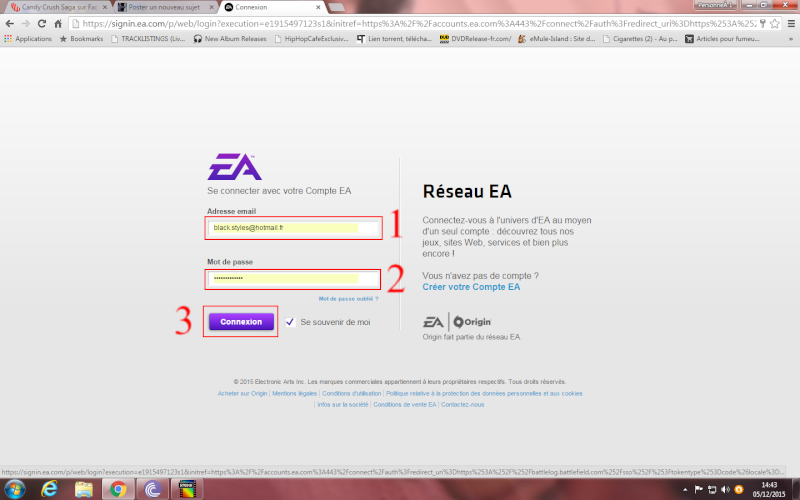Open the DVDRelease-fr.com bookmark
This screenshot has height=500, width=800.
(476, 39)
